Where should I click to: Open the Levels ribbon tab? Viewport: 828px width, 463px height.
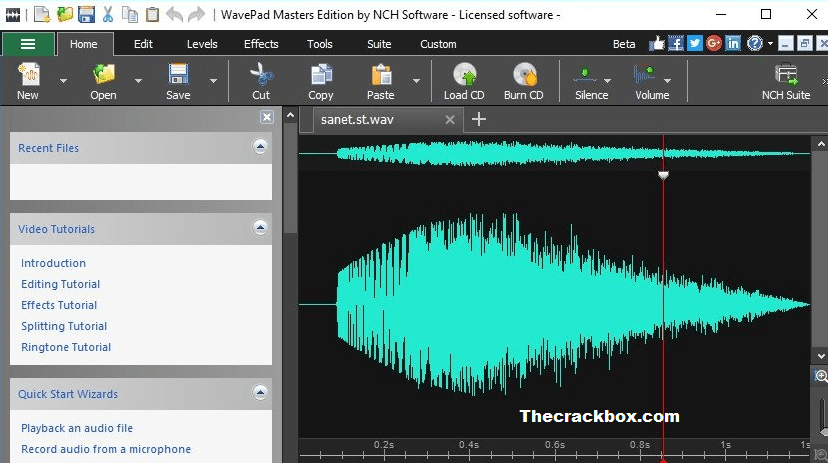pos(202,44)
